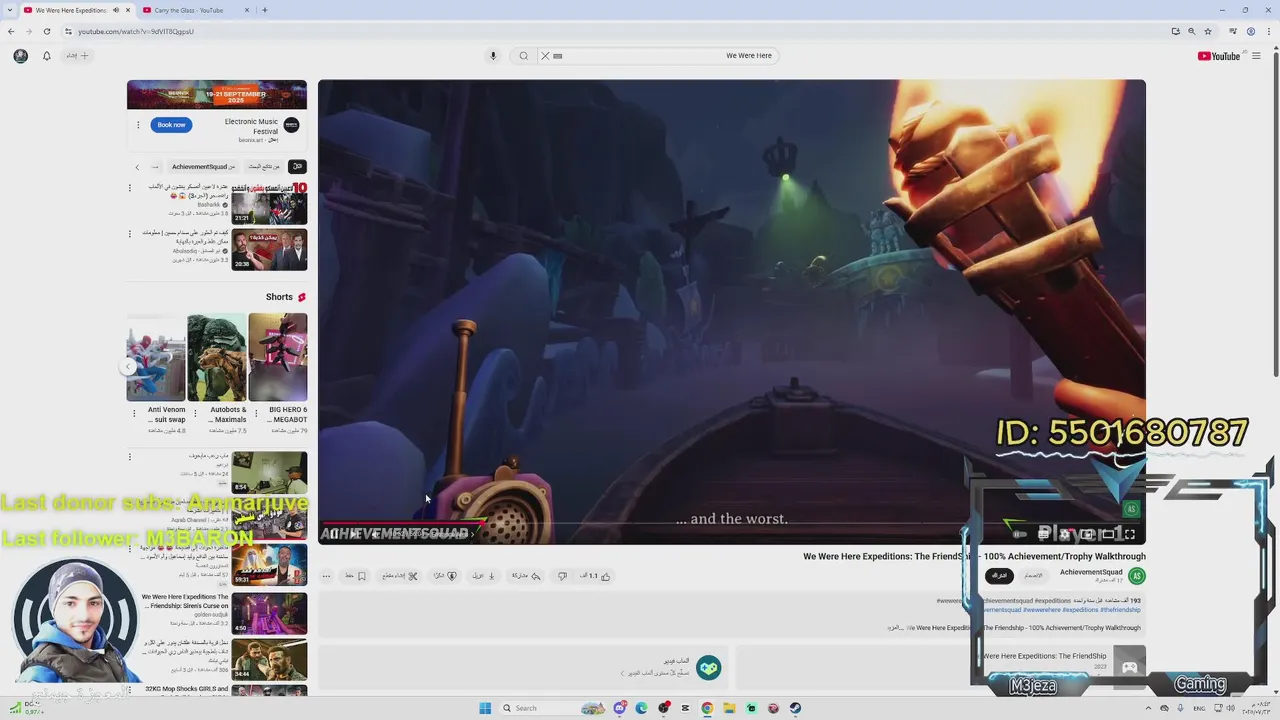
Task: Open Google Chrome from the taskbar
Action: (x=707, y=708)
